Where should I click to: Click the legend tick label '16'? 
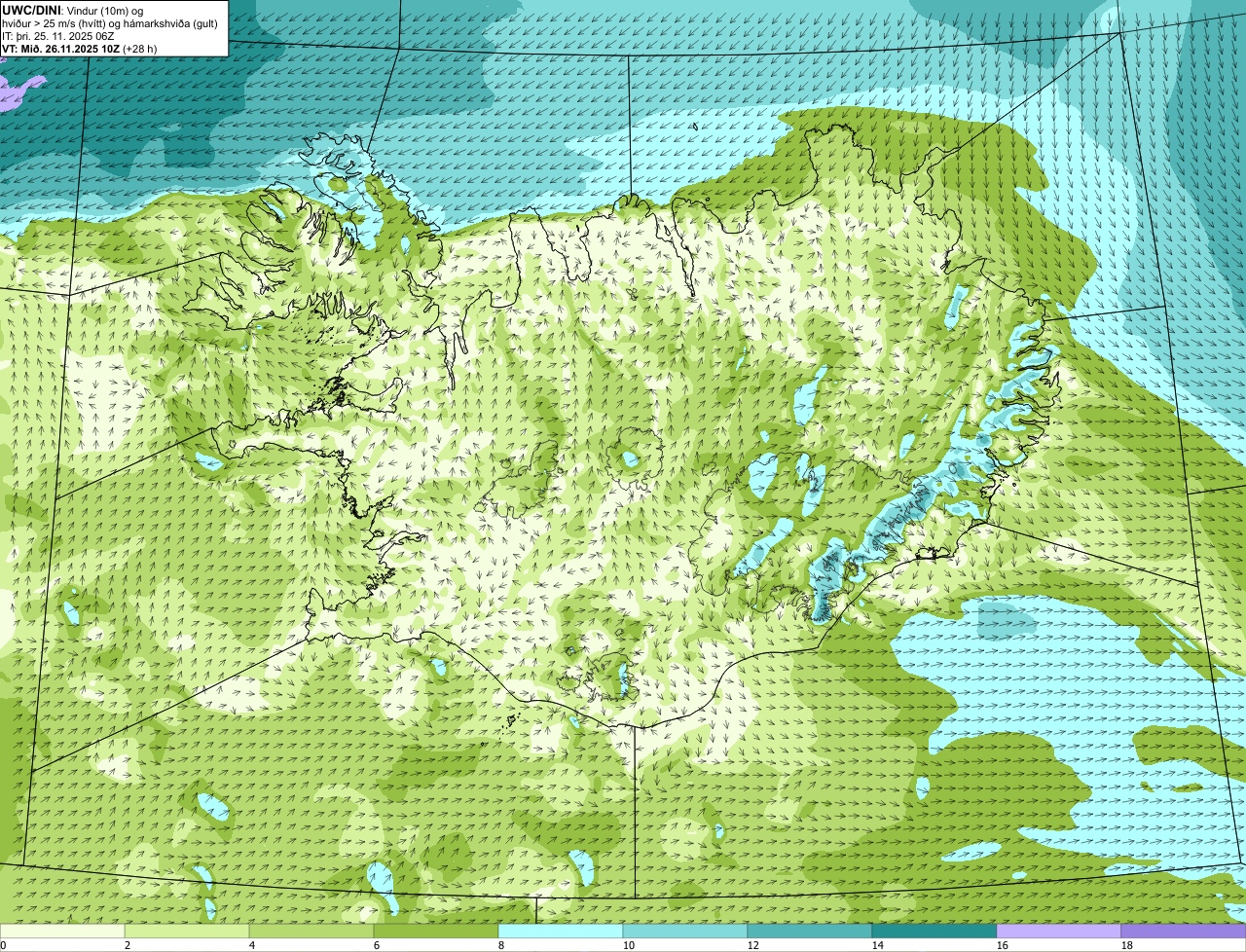tap(1003, 945)
